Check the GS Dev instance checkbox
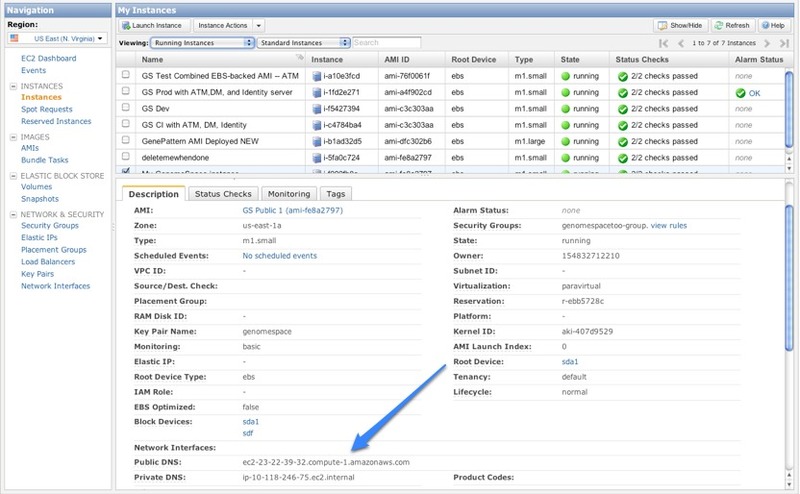This screenshot has height=494, width=800. [x=125, y=107]
